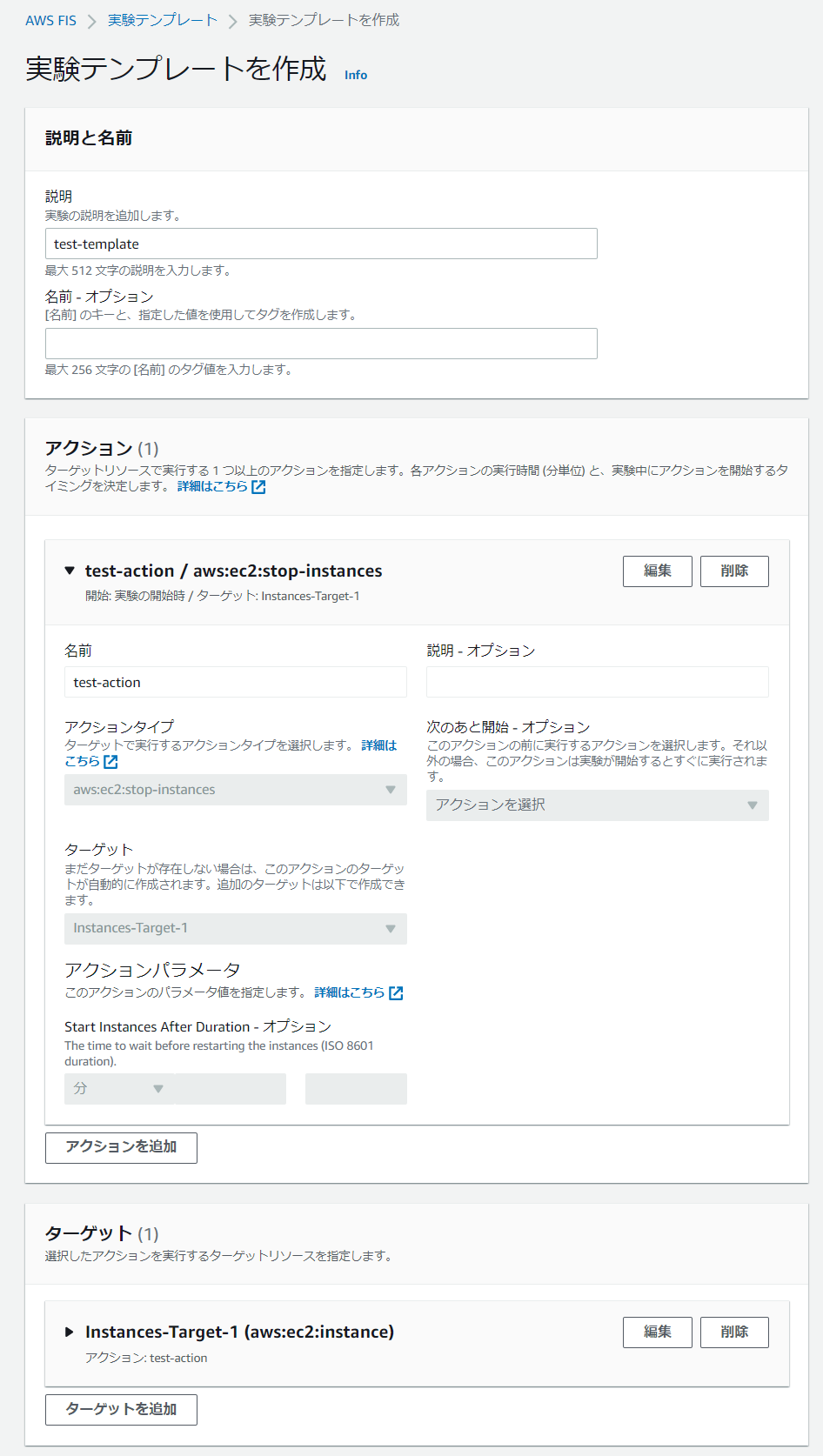The width and height of the screenshot is (823, 1456).
Task: Click the Instances-Target-1 (aws:ec2:instance) heading
Action: click(x=239, y=1332)
